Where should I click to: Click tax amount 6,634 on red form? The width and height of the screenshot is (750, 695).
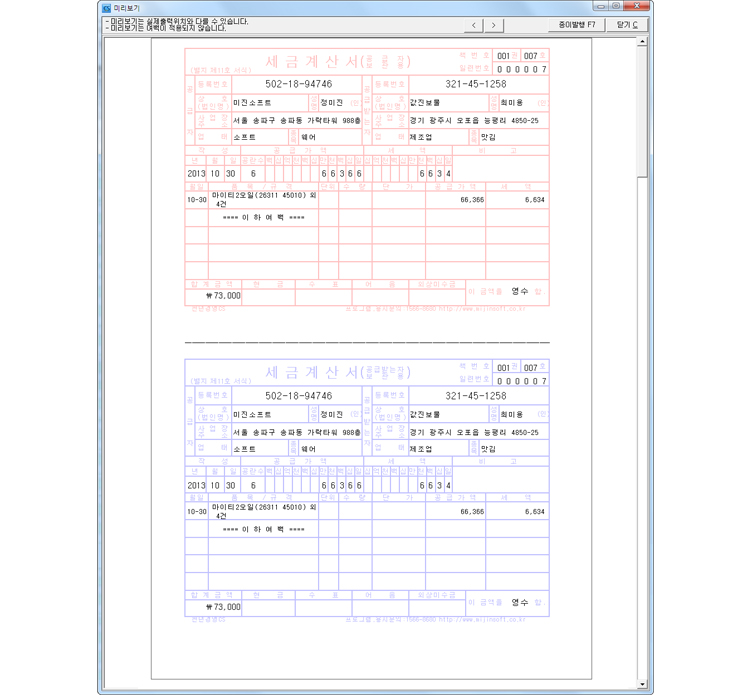(x=534, y=200)
